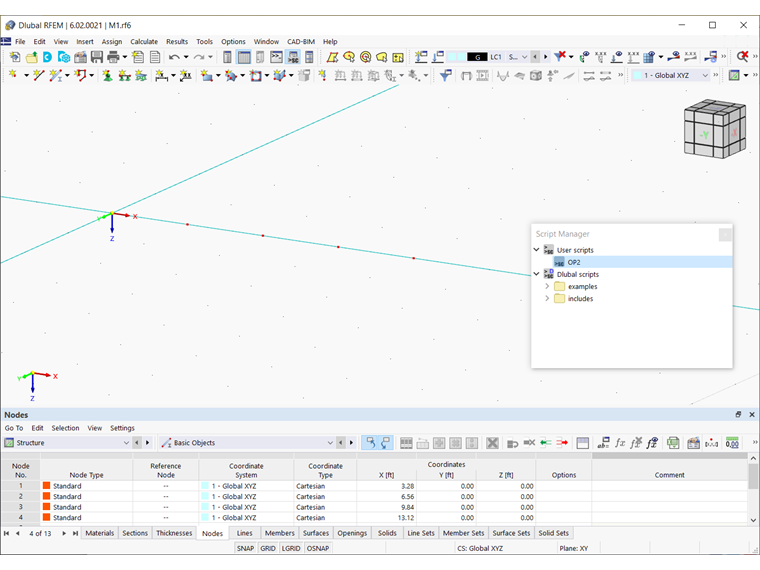Click the New Node star icon
Image resolution: width=760 pixels, height=570 pixels.
coord(13,75)
